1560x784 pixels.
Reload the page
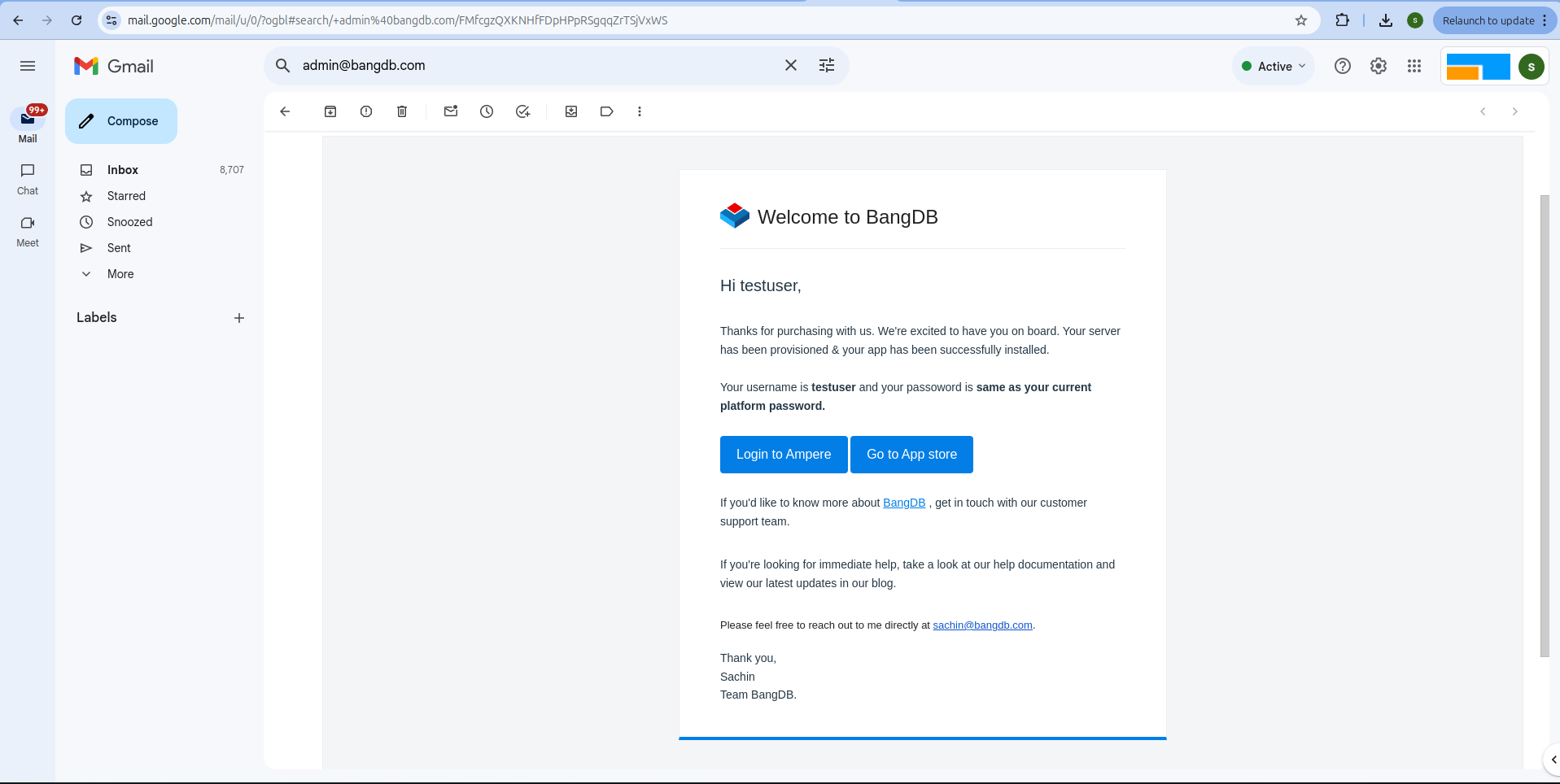tap(76, 20)
